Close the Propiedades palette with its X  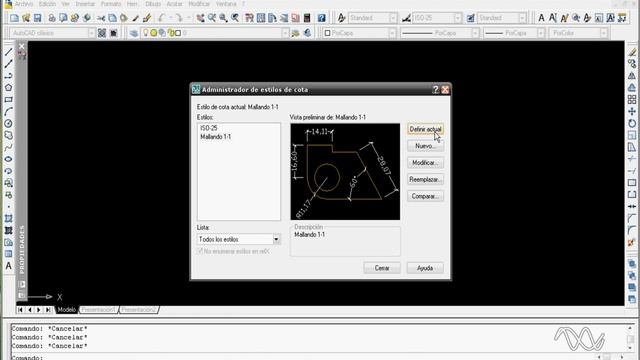point(22,47)
